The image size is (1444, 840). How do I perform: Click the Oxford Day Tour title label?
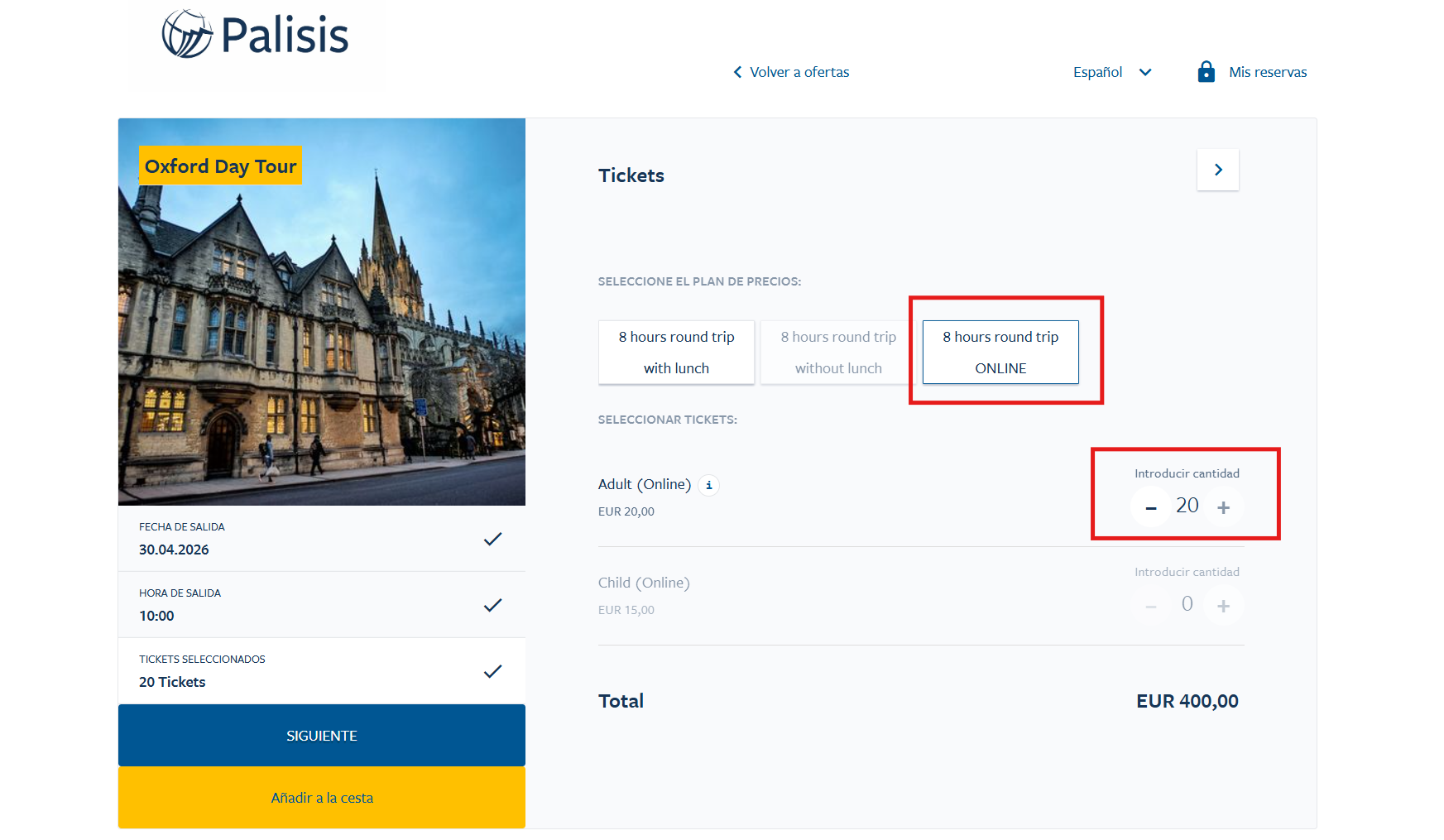pos(221,166)
